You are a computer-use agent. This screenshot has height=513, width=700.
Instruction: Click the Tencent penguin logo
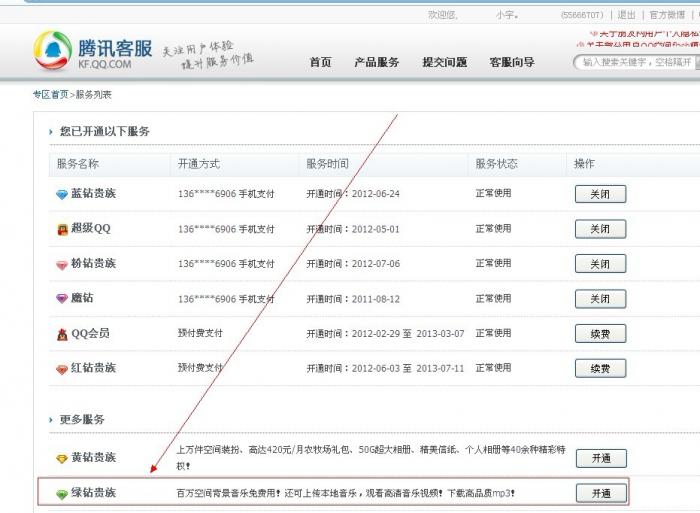click(x=53, y=50)
